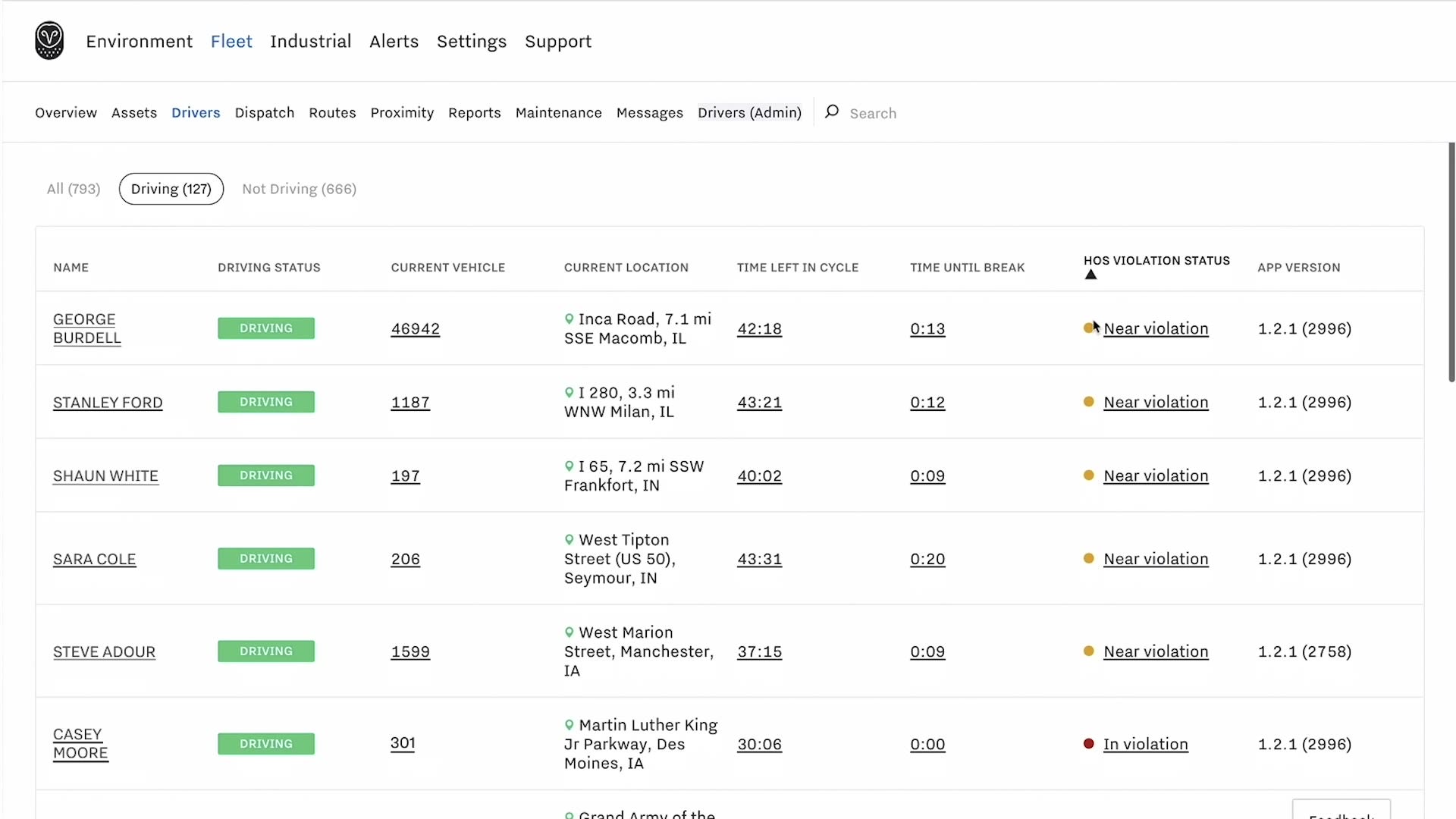
Task: Sort by Time Until Break header
Action: coord(968,267)
